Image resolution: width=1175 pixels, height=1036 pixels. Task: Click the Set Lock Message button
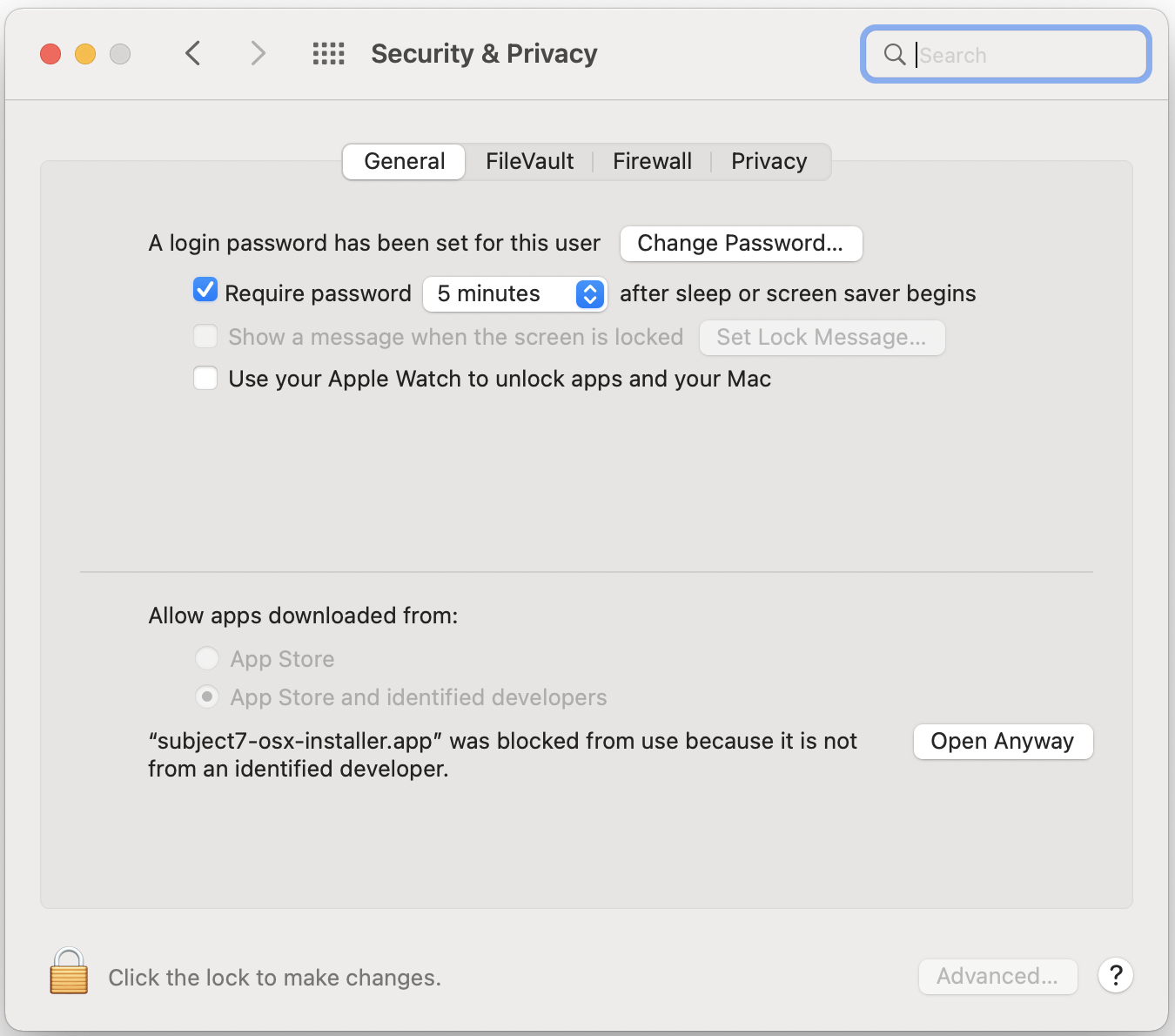[822, 338]
